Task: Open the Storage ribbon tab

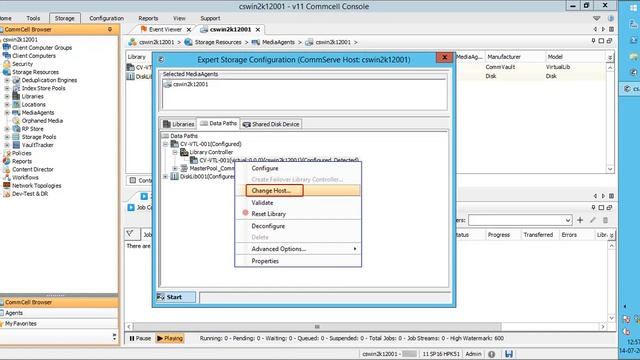Action: click(64, 18)
